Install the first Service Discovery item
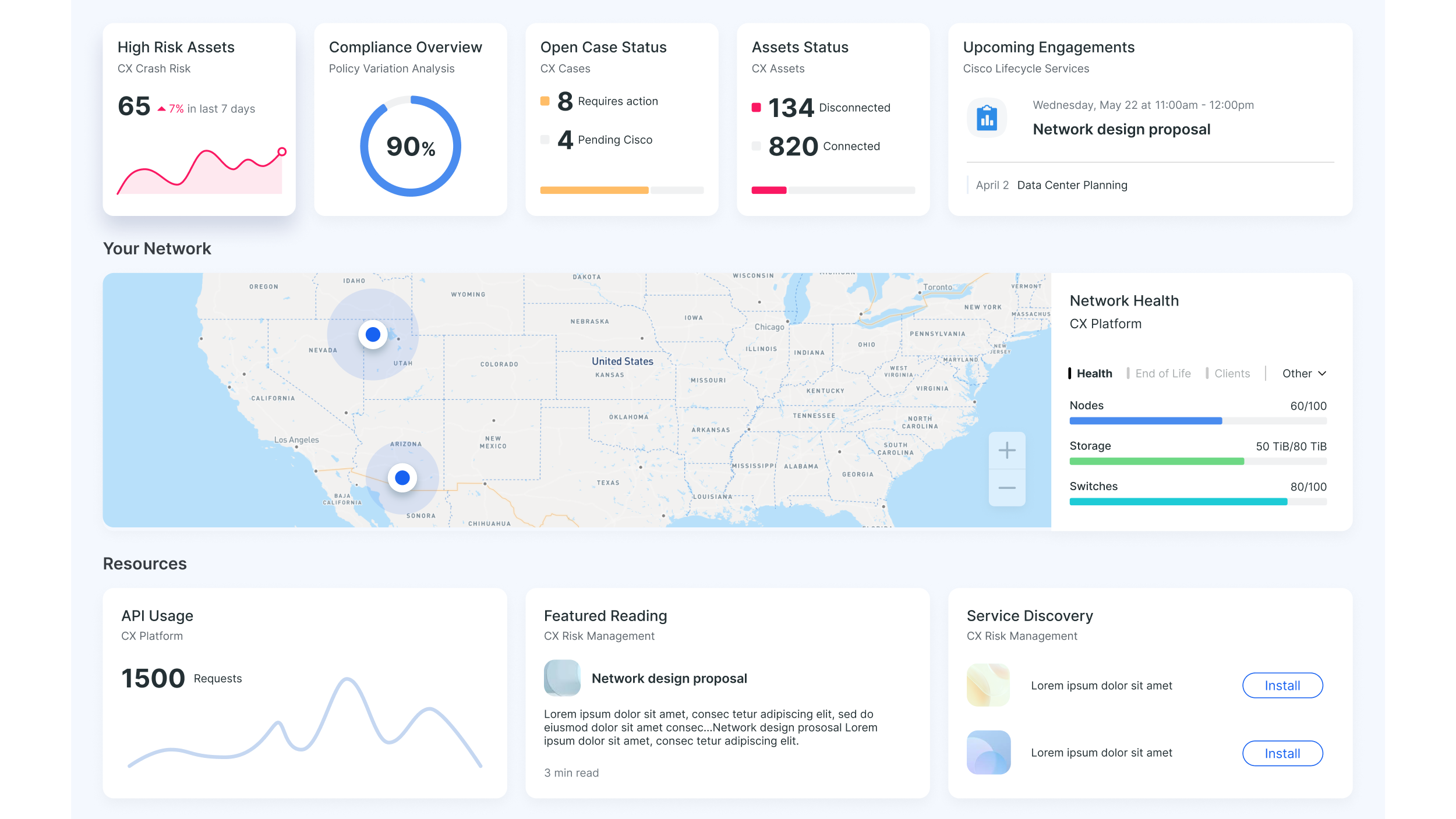This screenshot has height=819, width=1456. click(x=1282, y=685)
